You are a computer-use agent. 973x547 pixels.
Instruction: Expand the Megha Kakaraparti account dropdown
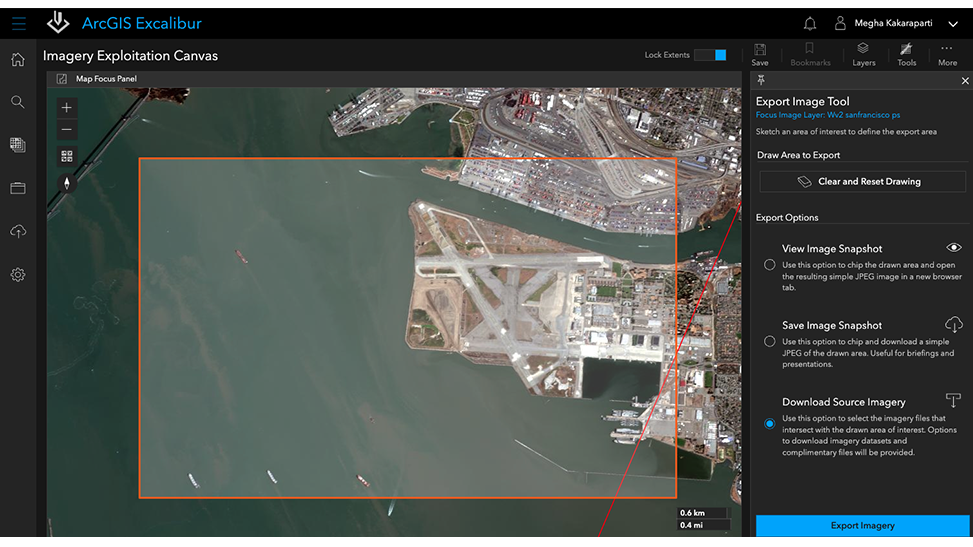(x=953, y=24)
